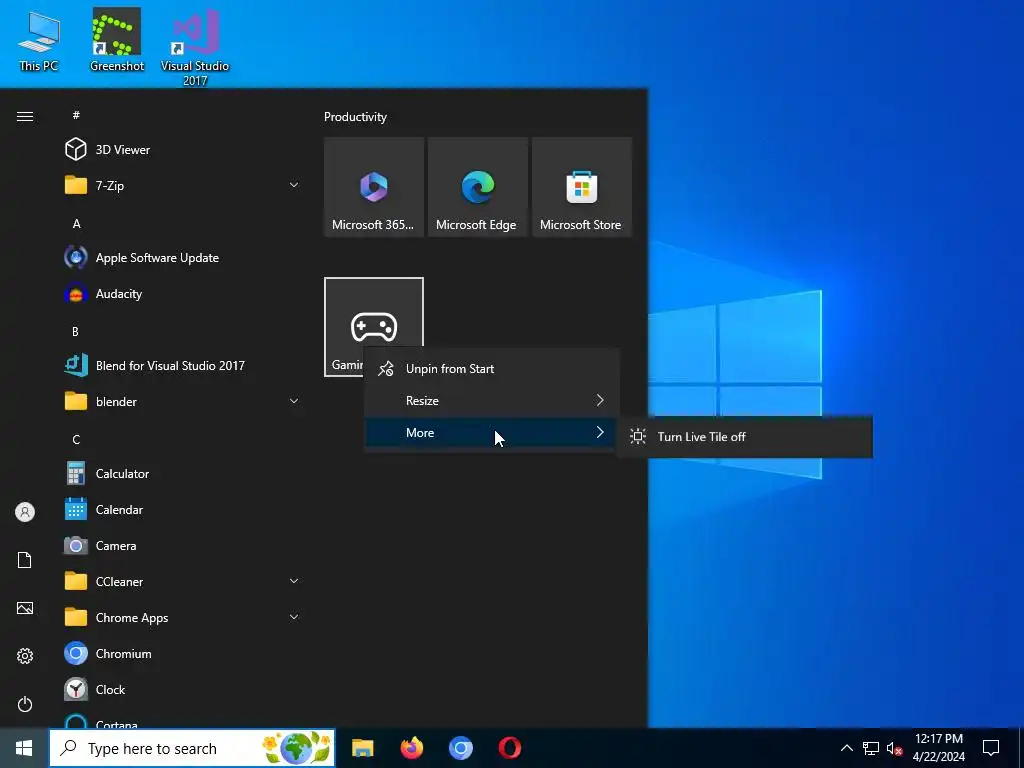Click the muted volume tray icon

pyautogui.click(x=894, y=748)
